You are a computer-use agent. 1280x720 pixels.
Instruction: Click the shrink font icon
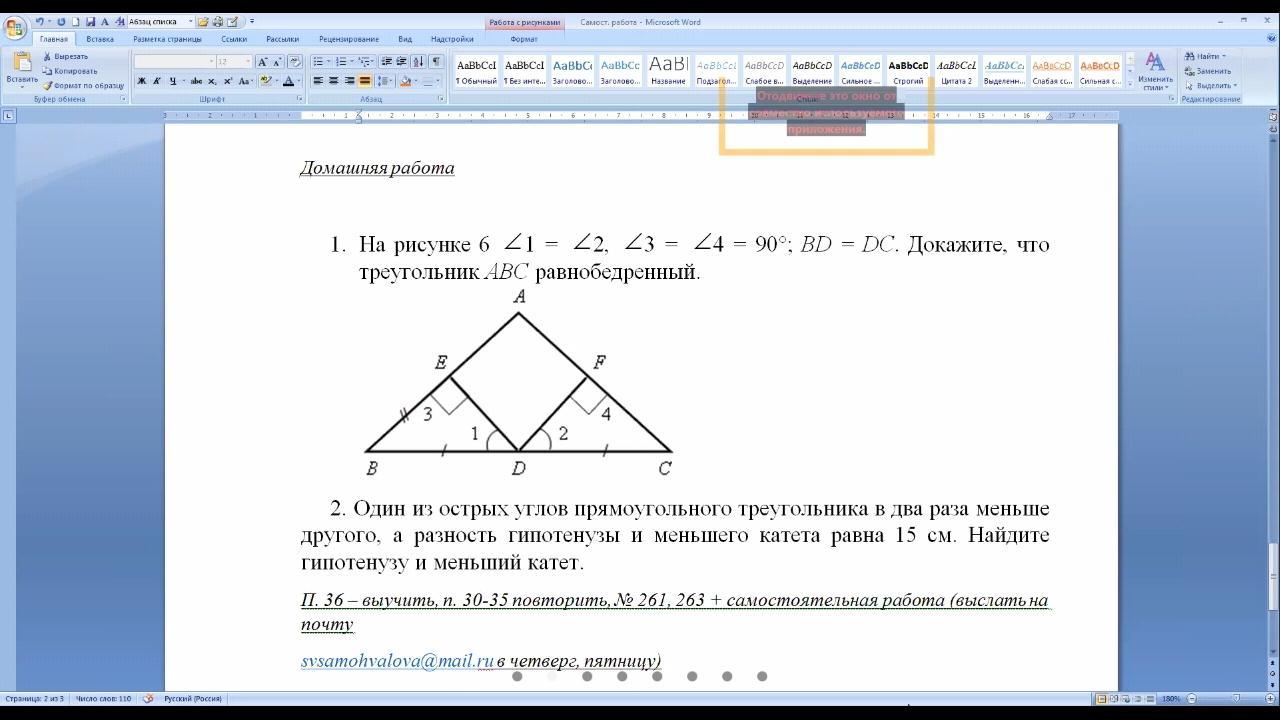[x=277, y=62]
